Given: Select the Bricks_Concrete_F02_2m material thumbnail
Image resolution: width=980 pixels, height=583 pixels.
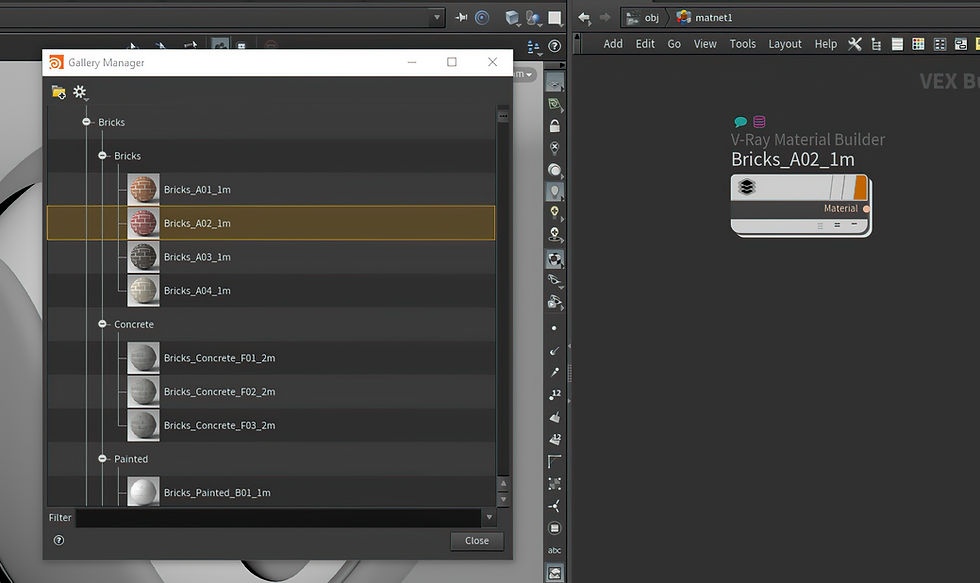Looking at the screenshot, I should point(142,391).
